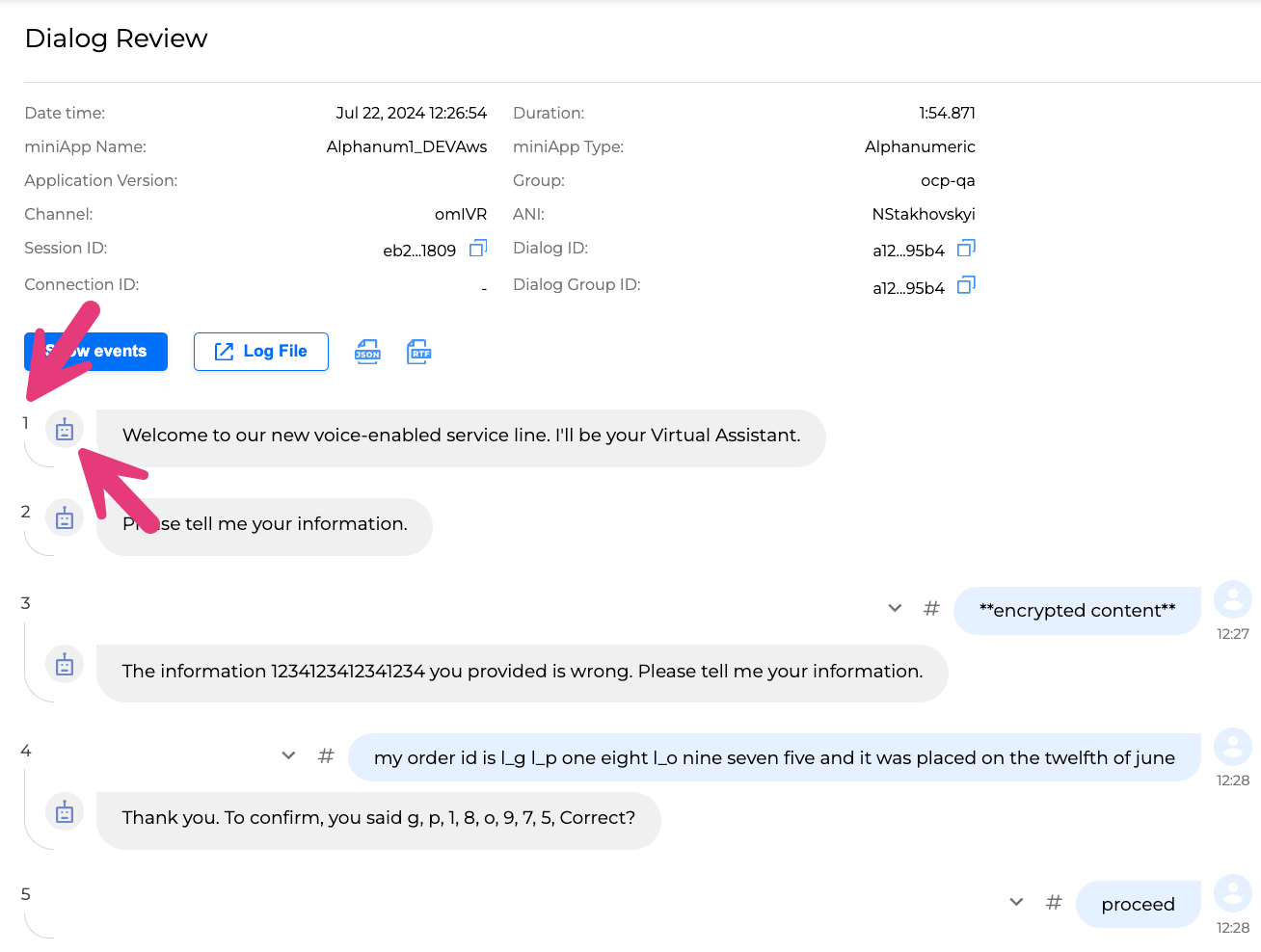The width and height of the screenshot is (1261, 952).
Task: Download dialog as JSON file
Action: click(x=367, y=352)
